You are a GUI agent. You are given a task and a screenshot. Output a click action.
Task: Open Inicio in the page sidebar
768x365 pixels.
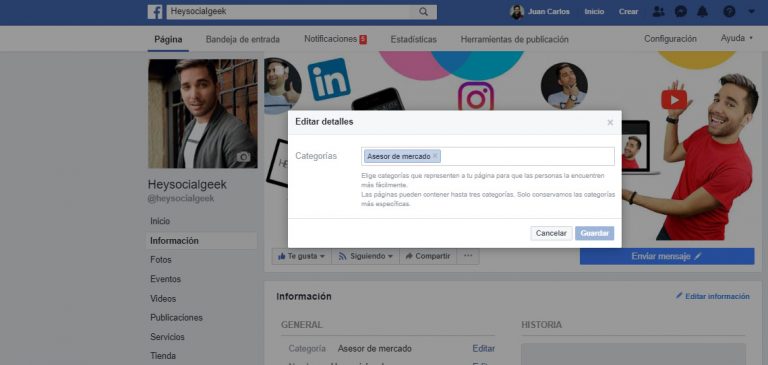coord(160,221)
